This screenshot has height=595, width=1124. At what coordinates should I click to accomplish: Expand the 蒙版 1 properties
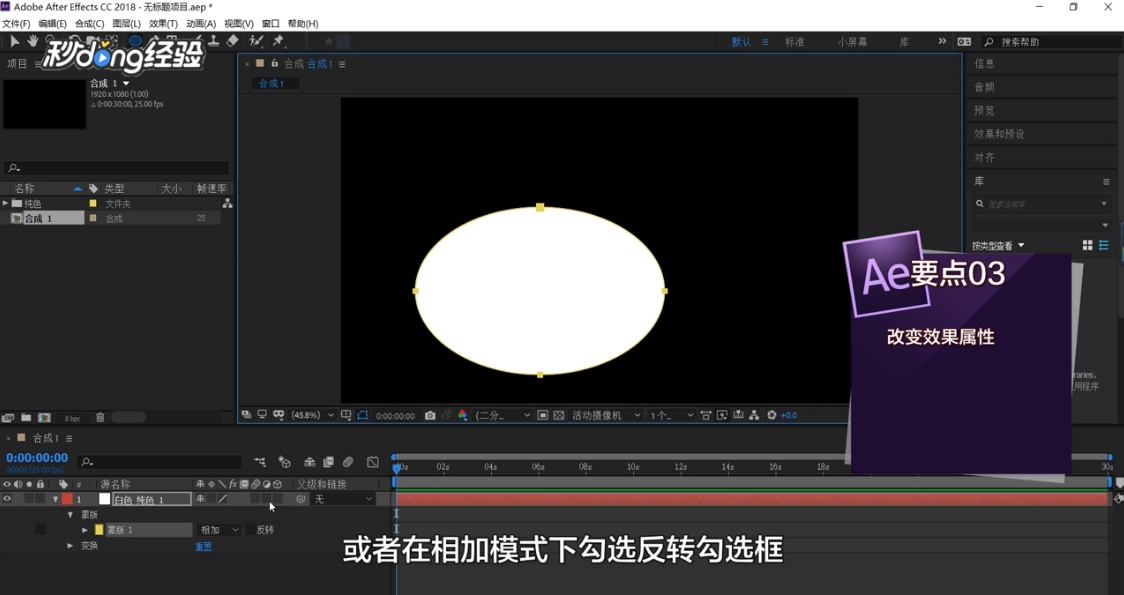85,530
